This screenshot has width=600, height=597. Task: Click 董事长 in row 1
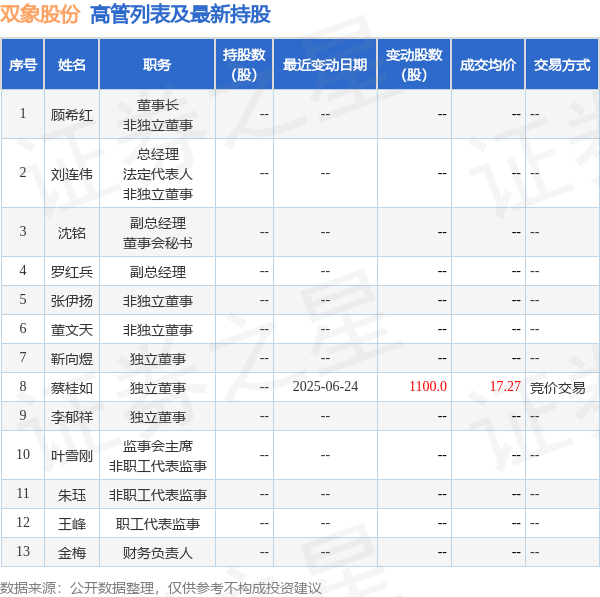point(158,105)
